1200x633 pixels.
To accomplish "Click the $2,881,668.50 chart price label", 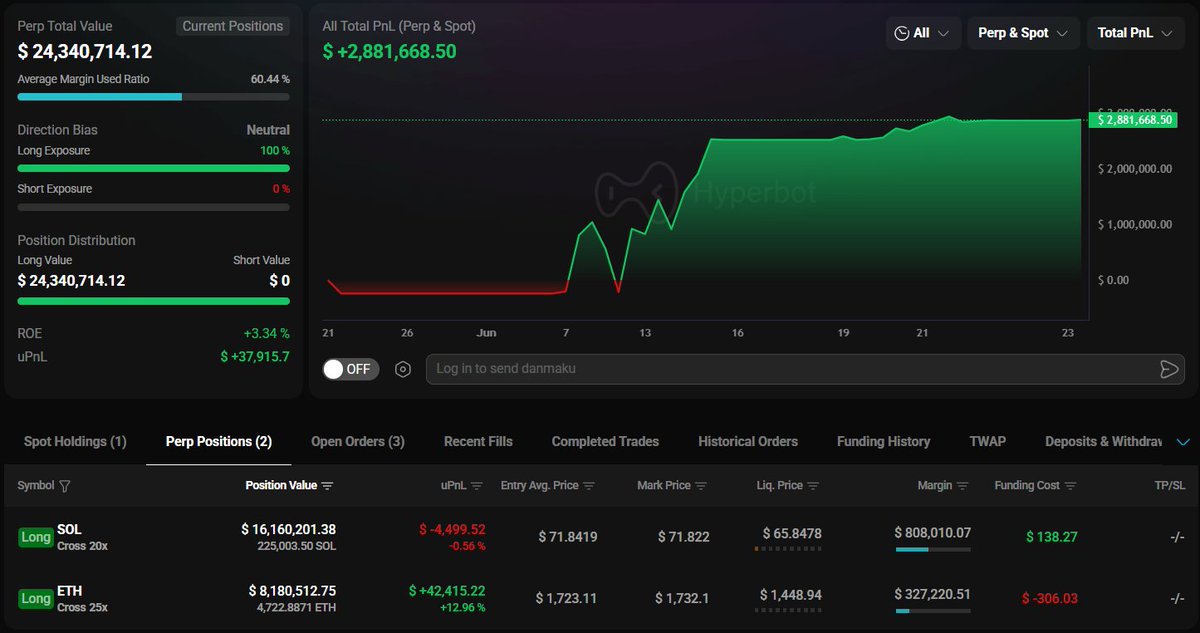I will click(x=1134, y=119).
